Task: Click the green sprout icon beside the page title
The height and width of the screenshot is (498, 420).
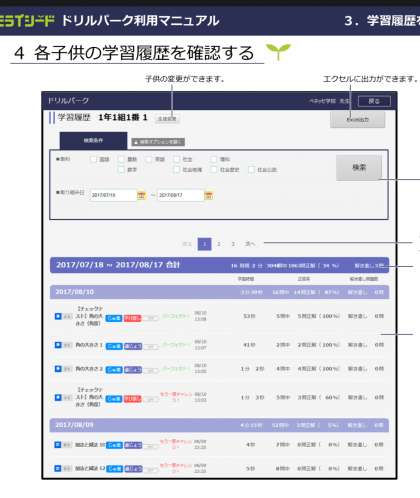Action: [278, 52]
